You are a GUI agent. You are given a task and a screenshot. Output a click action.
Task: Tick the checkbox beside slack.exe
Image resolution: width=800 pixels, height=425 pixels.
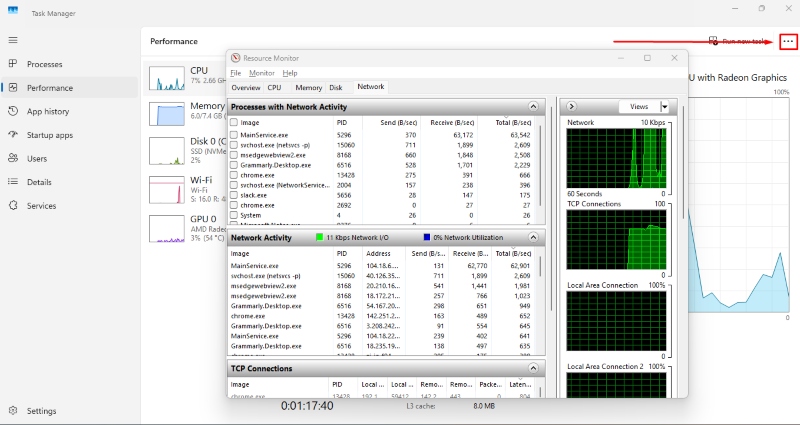point(234,196)
